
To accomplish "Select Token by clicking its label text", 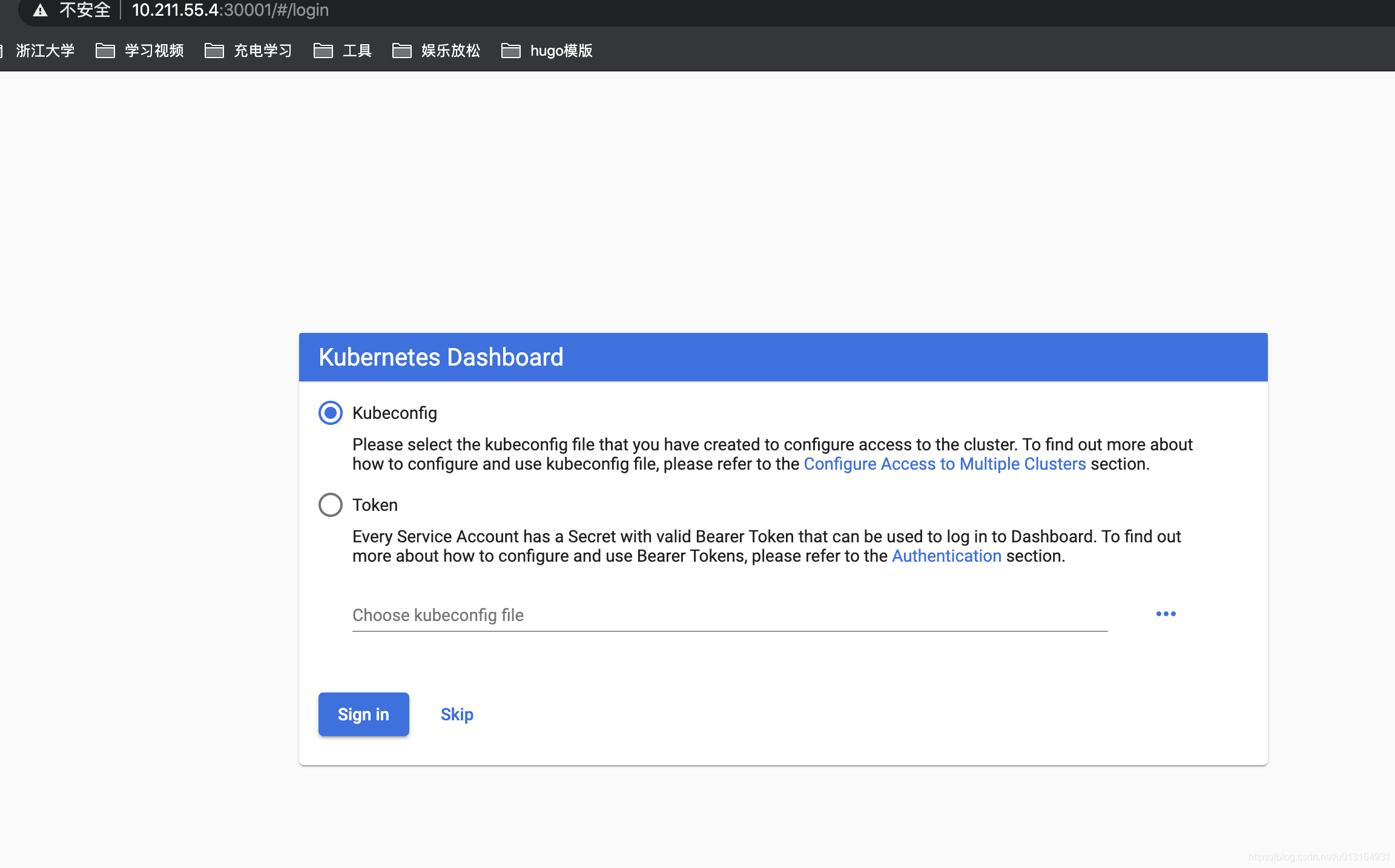I will (x=375, y=504).
